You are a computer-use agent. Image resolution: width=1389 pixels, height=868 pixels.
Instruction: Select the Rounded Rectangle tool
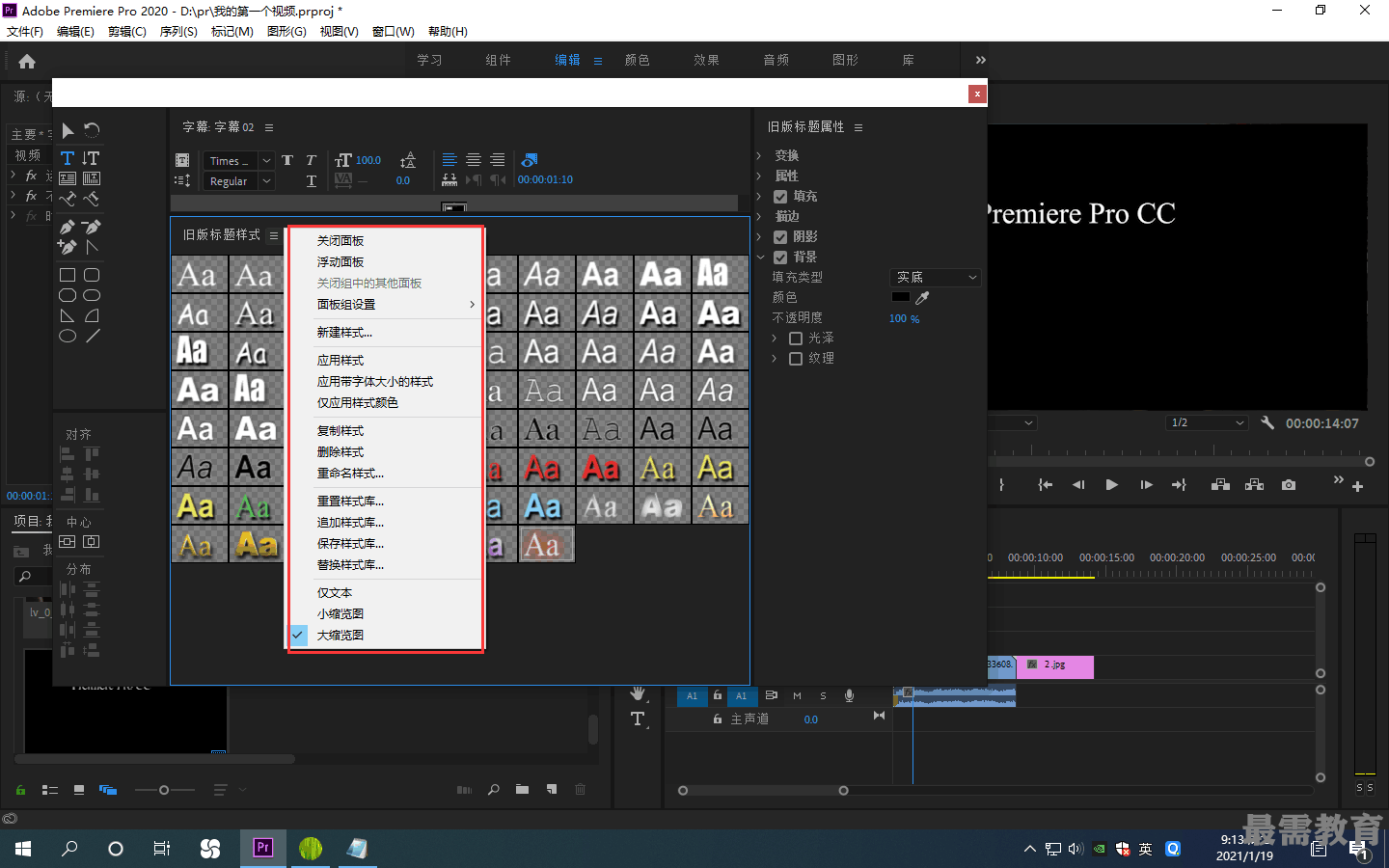pyautogui.click(x=92, y=275)
